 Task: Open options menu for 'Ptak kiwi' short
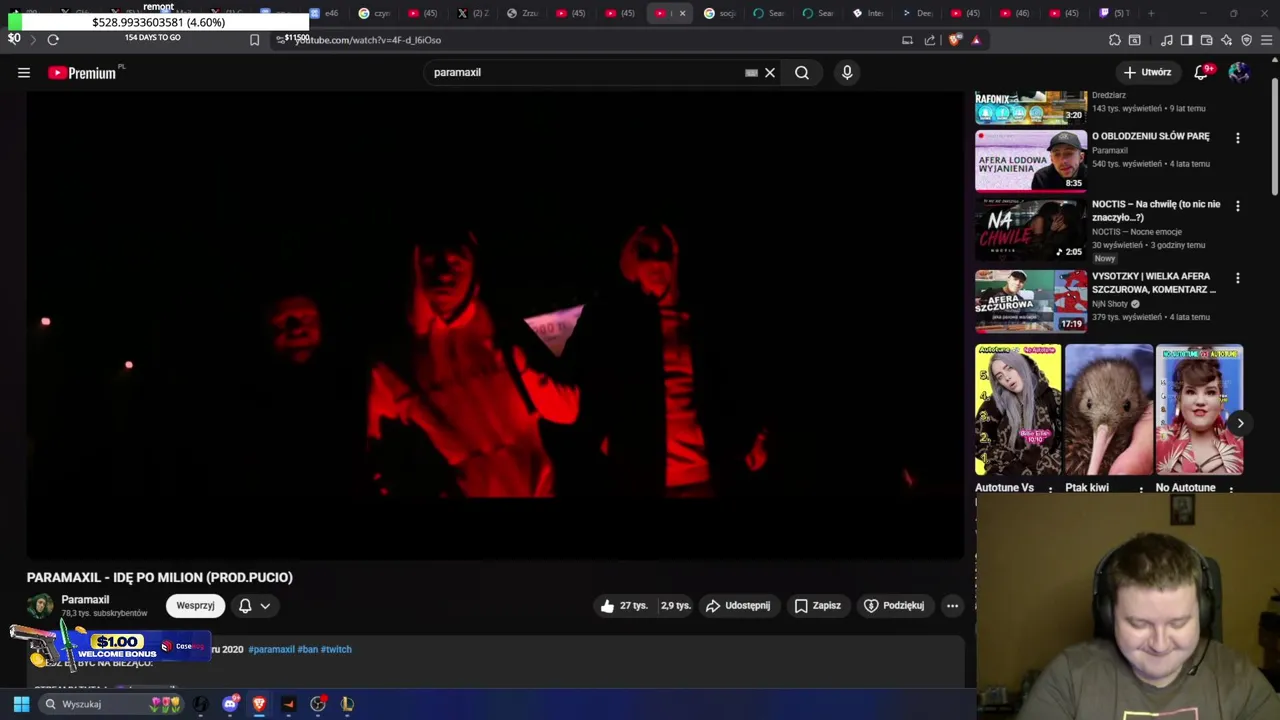[1140, 489]
